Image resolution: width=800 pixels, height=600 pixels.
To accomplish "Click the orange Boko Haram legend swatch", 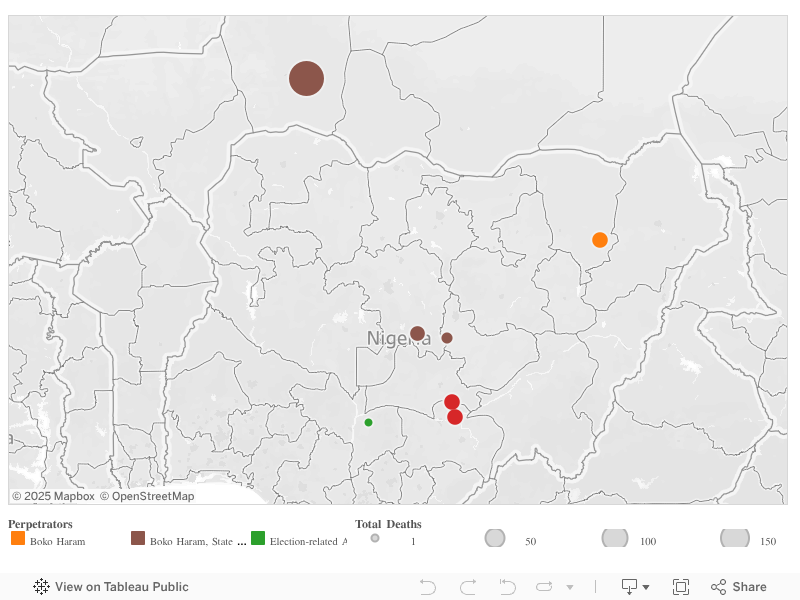I will tap(18, 538).
